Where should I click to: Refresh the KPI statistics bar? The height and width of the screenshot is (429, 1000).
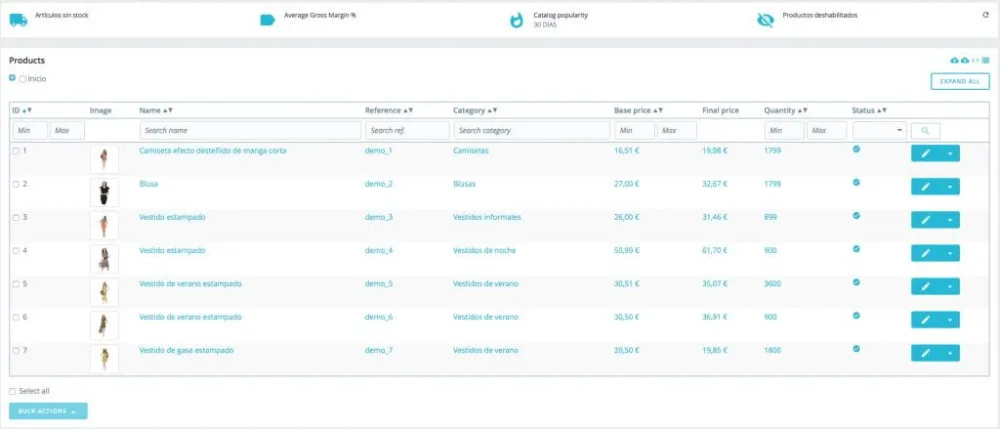985,15
